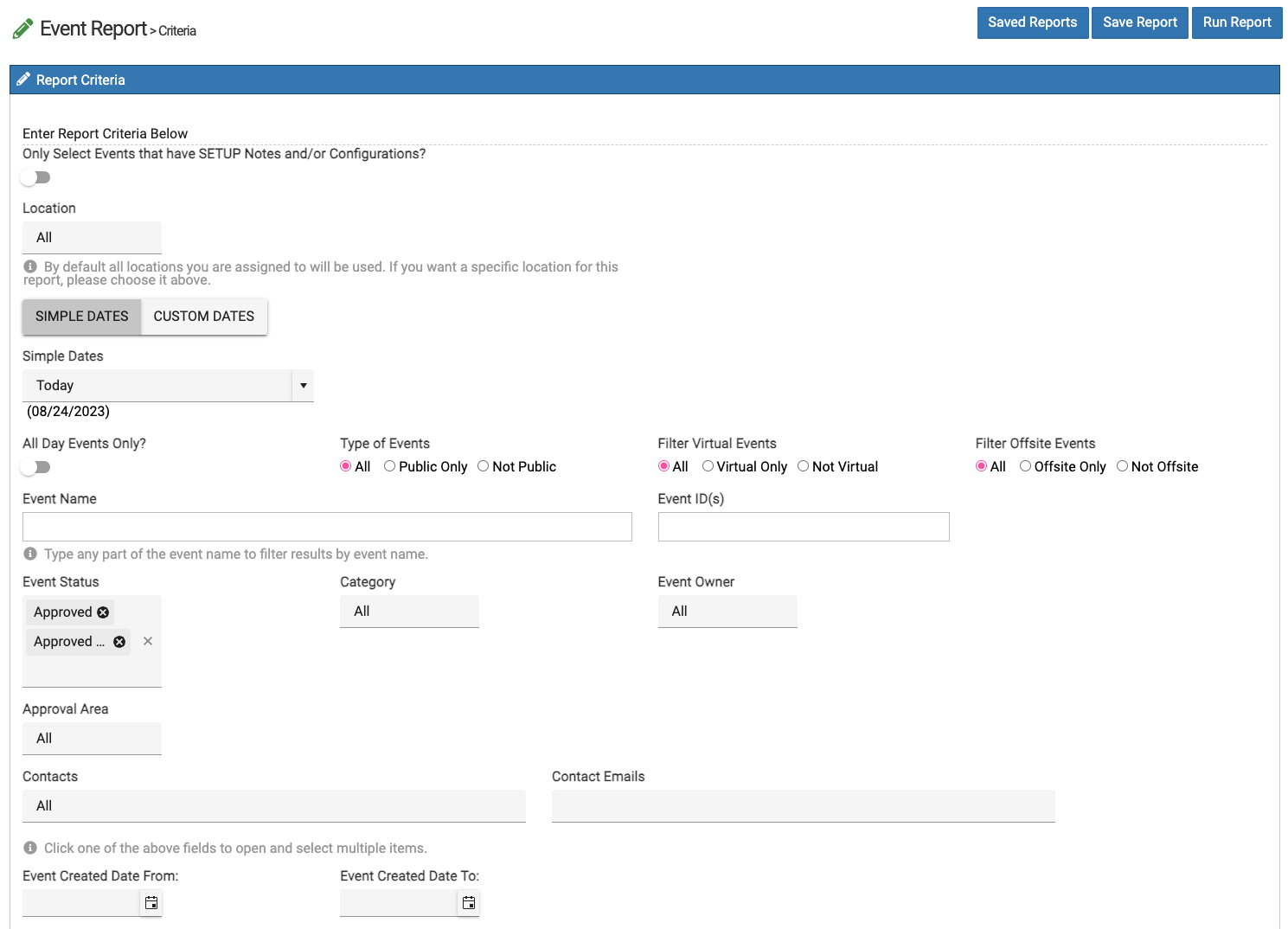Click the pencil icon beside Event Report title
This screenshot has width=1288, height=929.
click(x=22, y=29)
